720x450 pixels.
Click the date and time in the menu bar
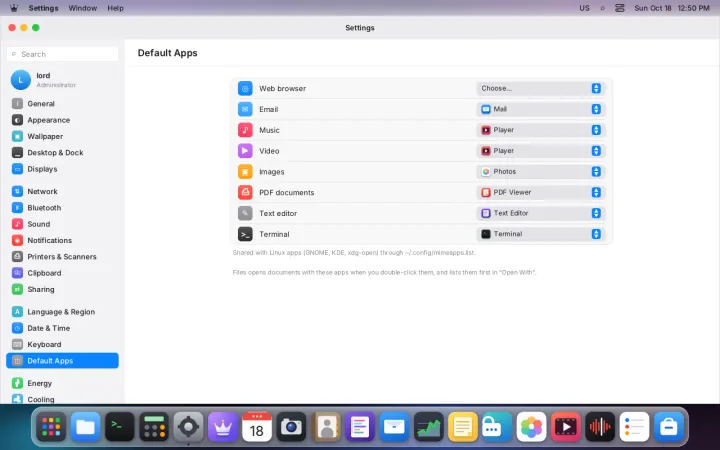[x=672, y=8]
